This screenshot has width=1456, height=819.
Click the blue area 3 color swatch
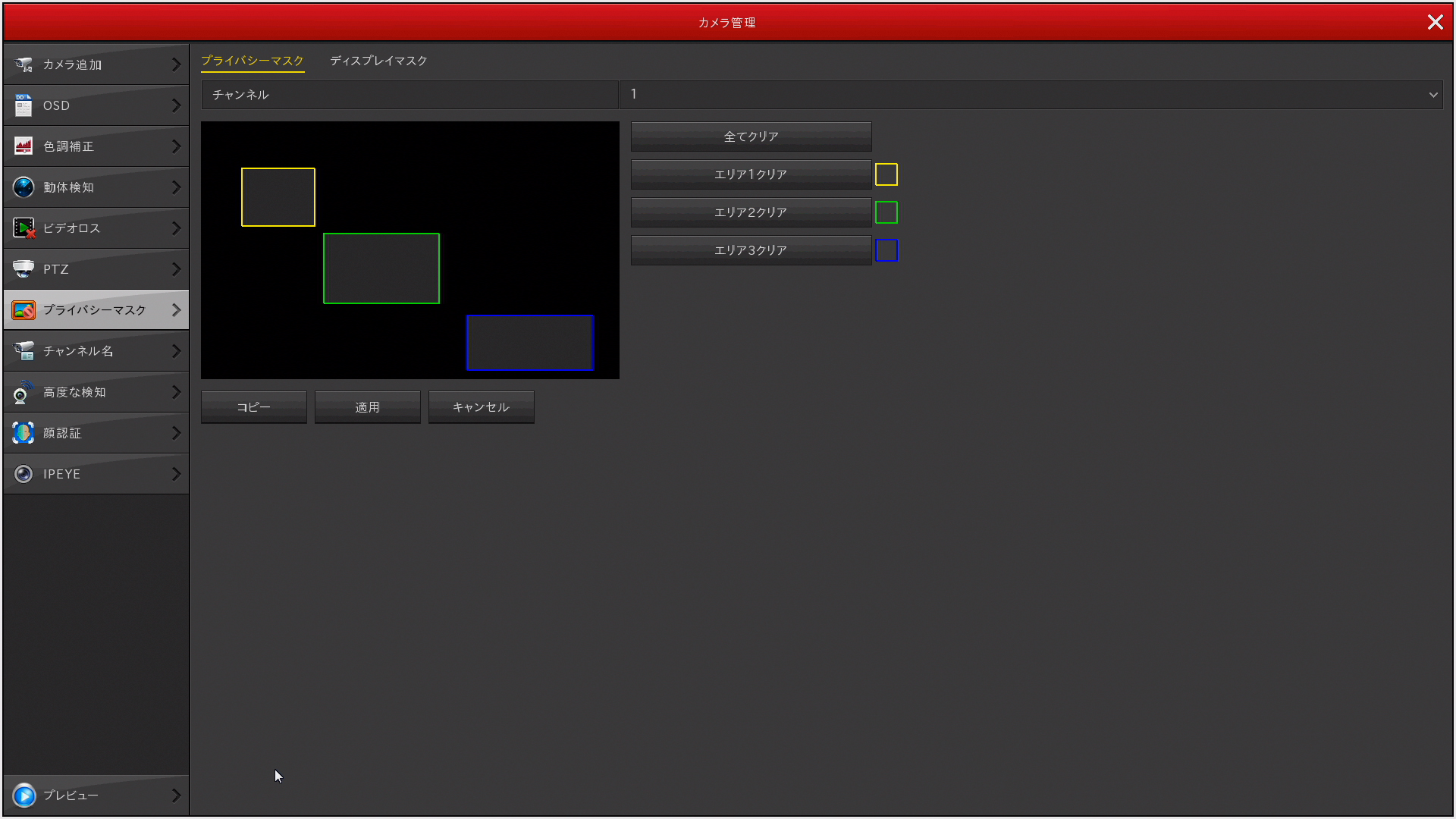pos(886,250)
